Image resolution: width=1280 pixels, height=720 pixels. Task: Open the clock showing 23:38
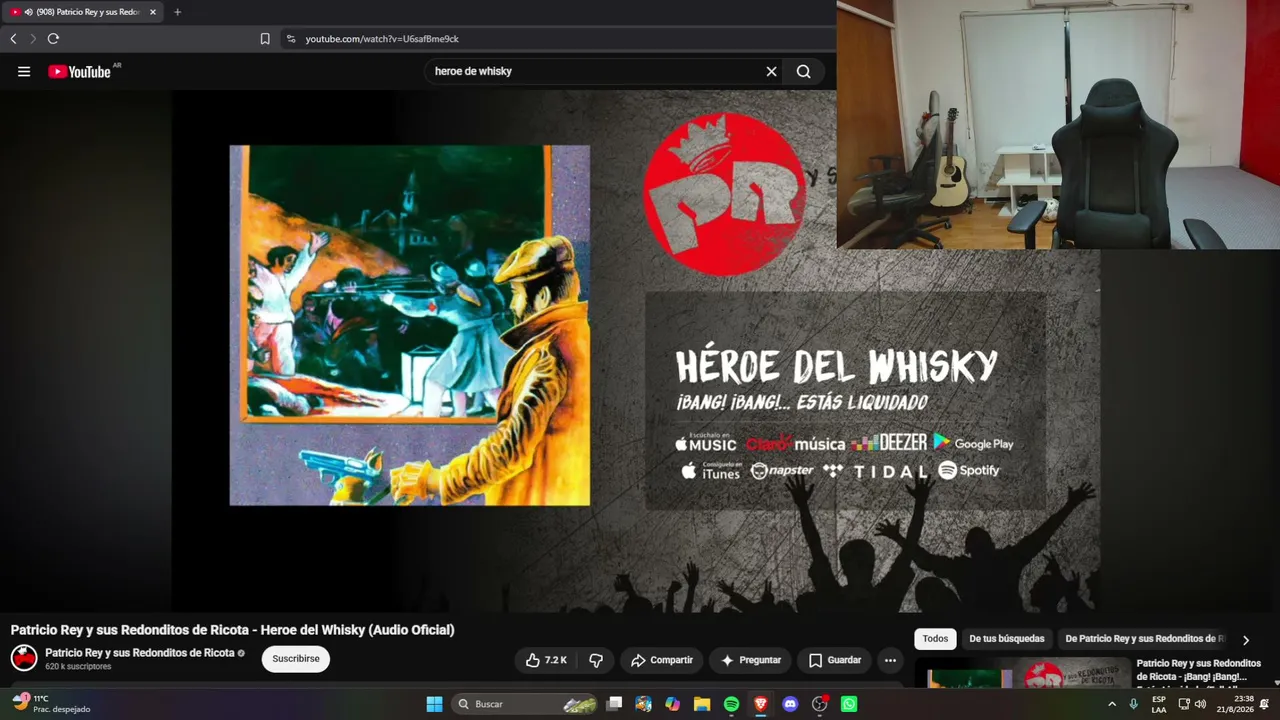(1235, 704)
